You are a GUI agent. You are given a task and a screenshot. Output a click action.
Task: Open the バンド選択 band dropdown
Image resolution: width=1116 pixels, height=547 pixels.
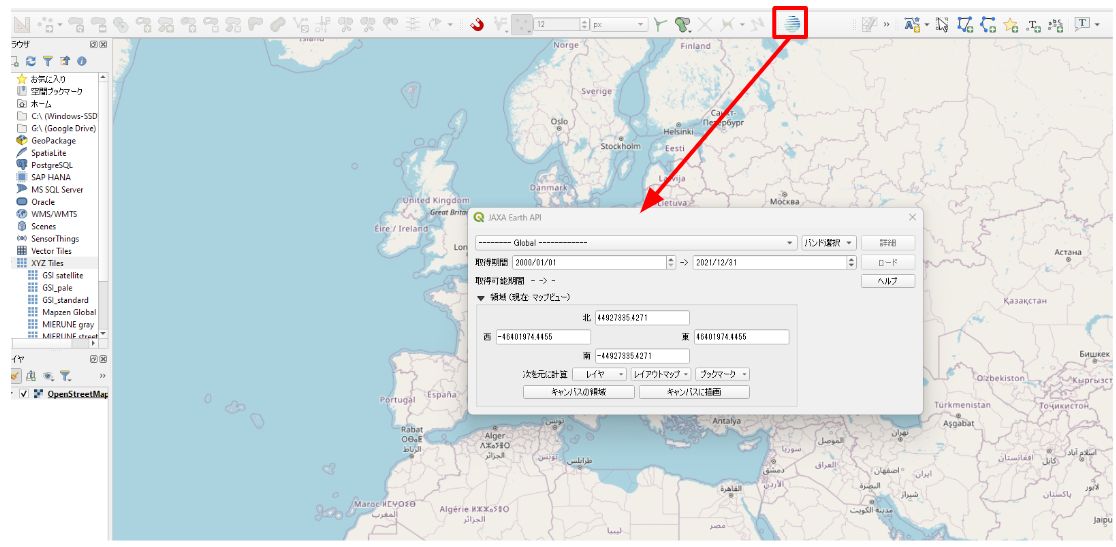click(x=829, y=243)
